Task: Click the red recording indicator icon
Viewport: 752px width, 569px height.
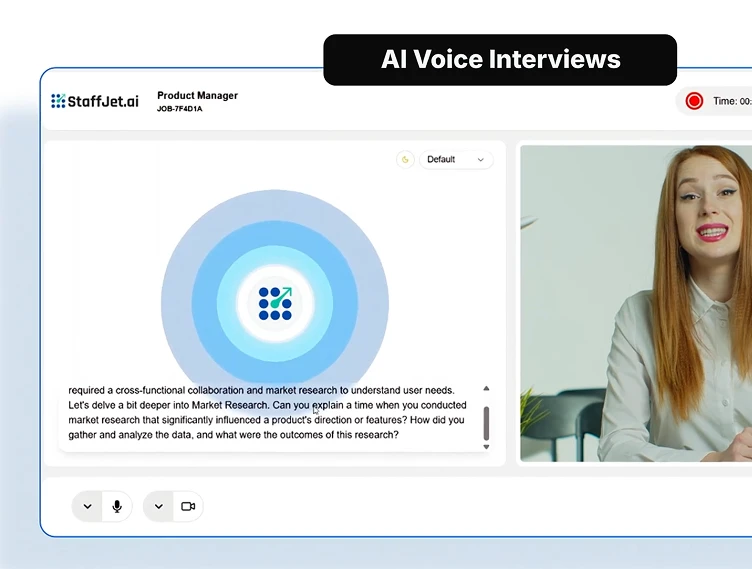Action: tap(694, 101)
